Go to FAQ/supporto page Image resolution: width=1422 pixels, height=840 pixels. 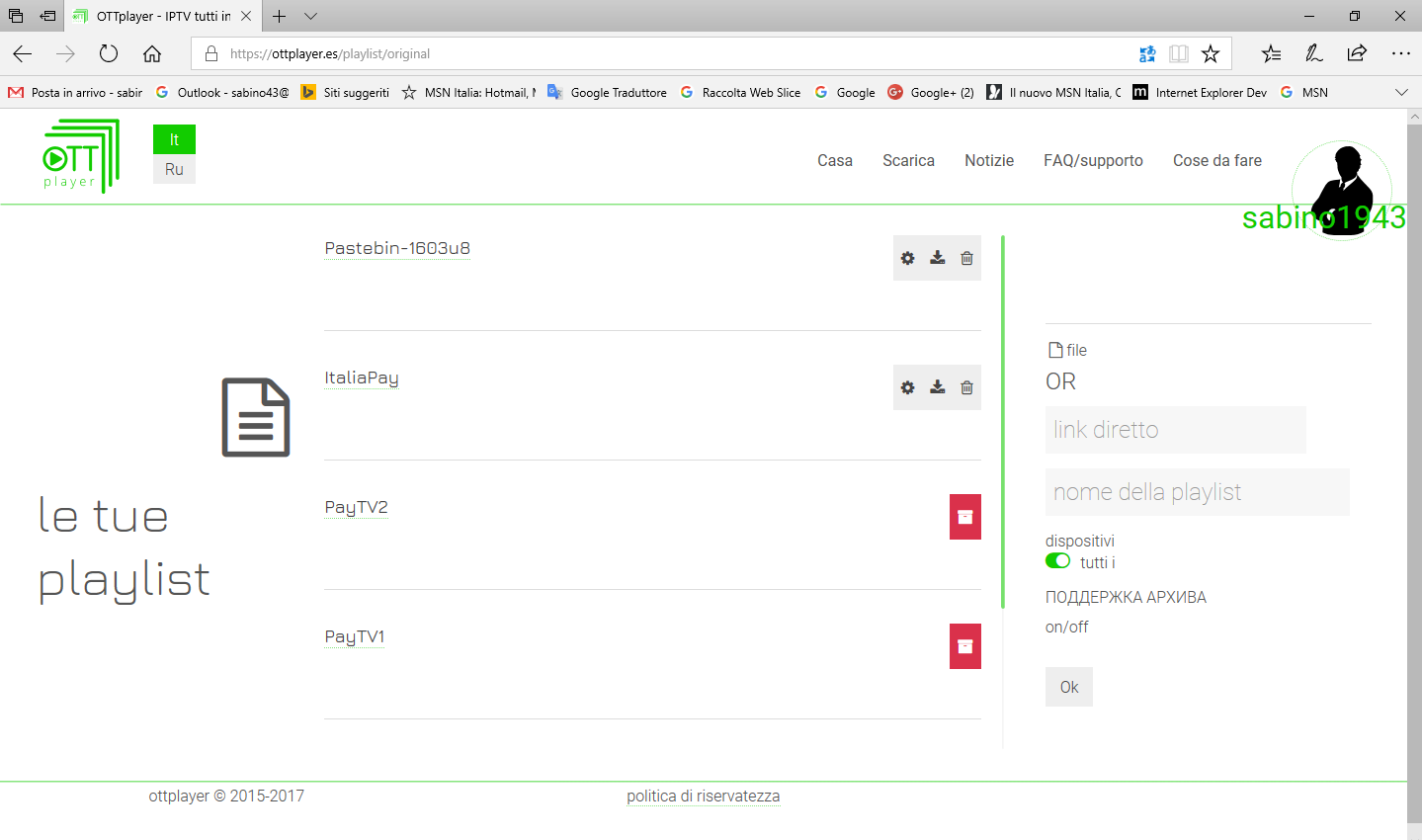point(1093,160)
